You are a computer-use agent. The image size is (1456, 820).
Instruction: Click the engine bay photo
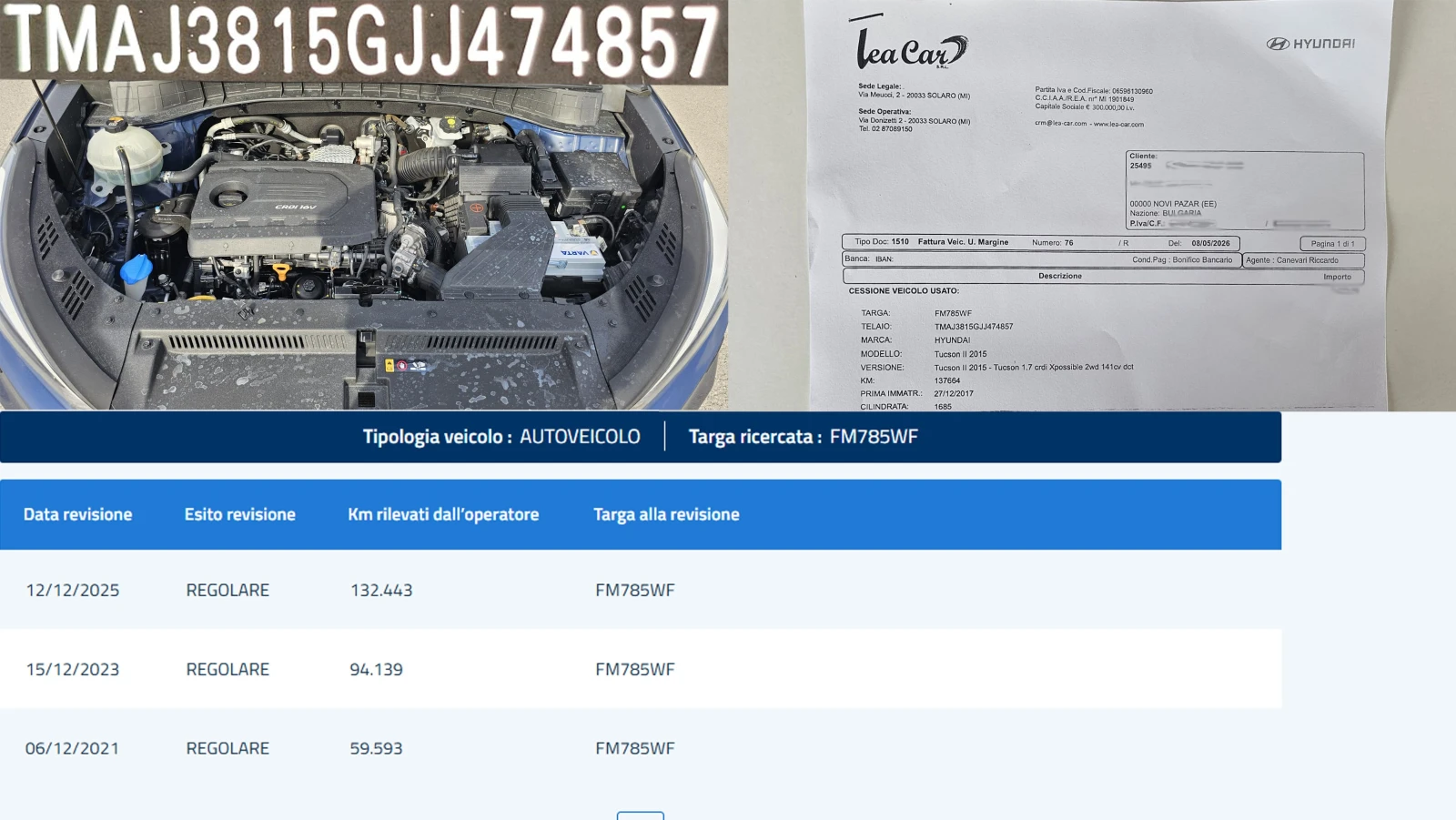click(x=364, y=246)
